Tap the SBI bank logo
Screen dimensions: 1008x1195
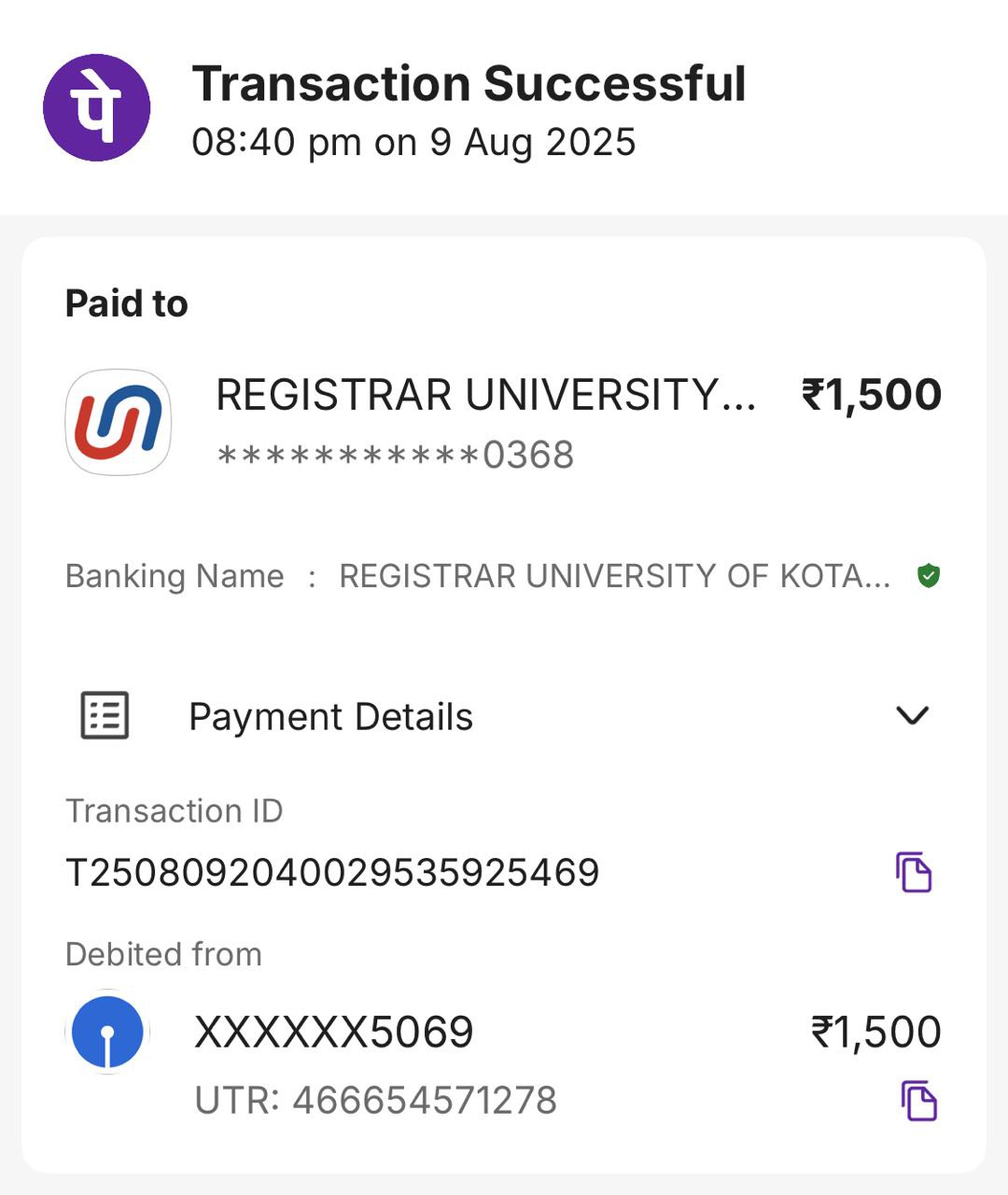click(108, 1032)
